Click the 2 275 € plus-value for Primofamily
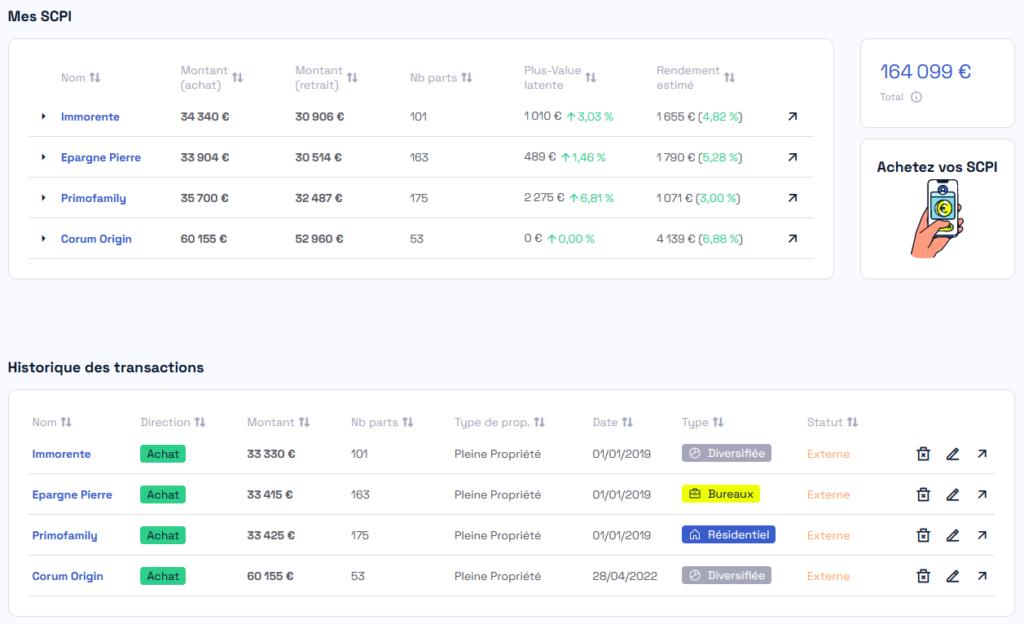The width and height of the screenshot is (1024, 624). pyautogui.click(x=544, y=198)
